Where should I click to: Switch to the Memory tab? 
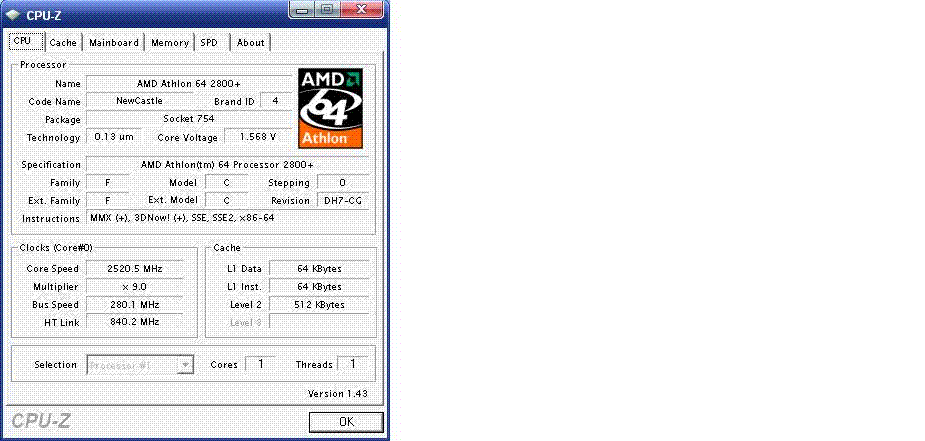point(169,42)
